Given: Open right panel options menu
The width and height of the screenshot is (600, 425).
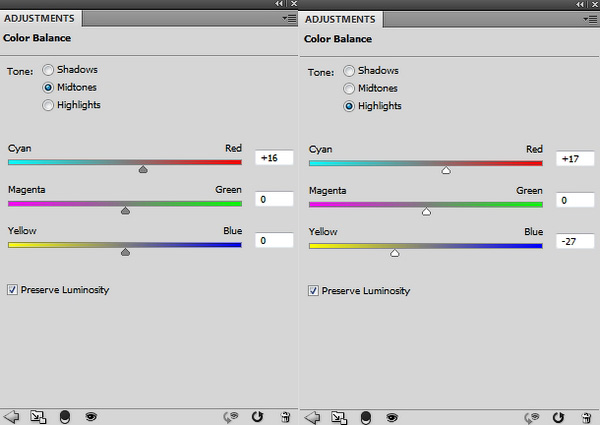Looking at the screenshot, I should tap(590, 19).
